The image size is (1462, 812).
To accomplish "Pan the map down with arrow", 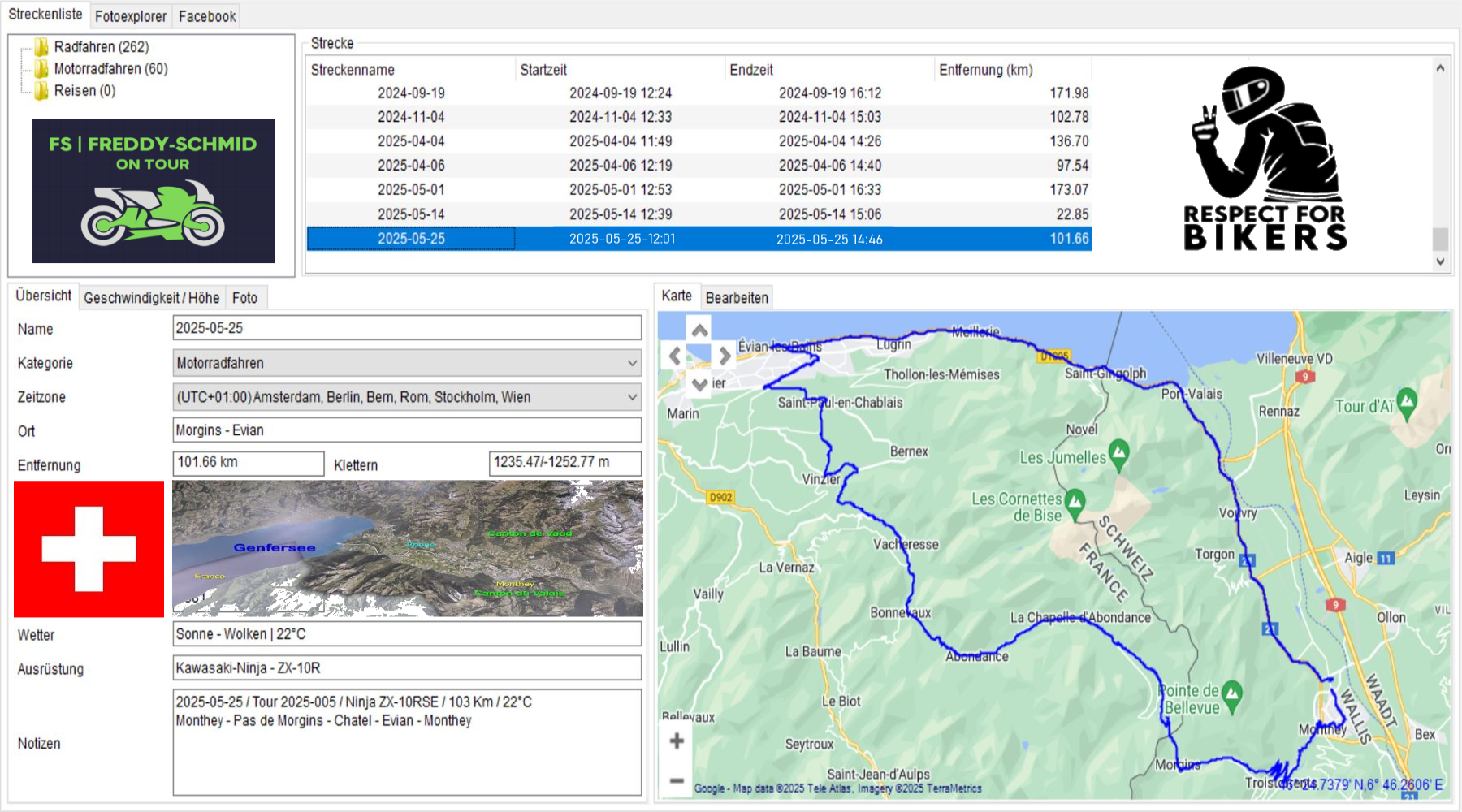I will (699, 383).
